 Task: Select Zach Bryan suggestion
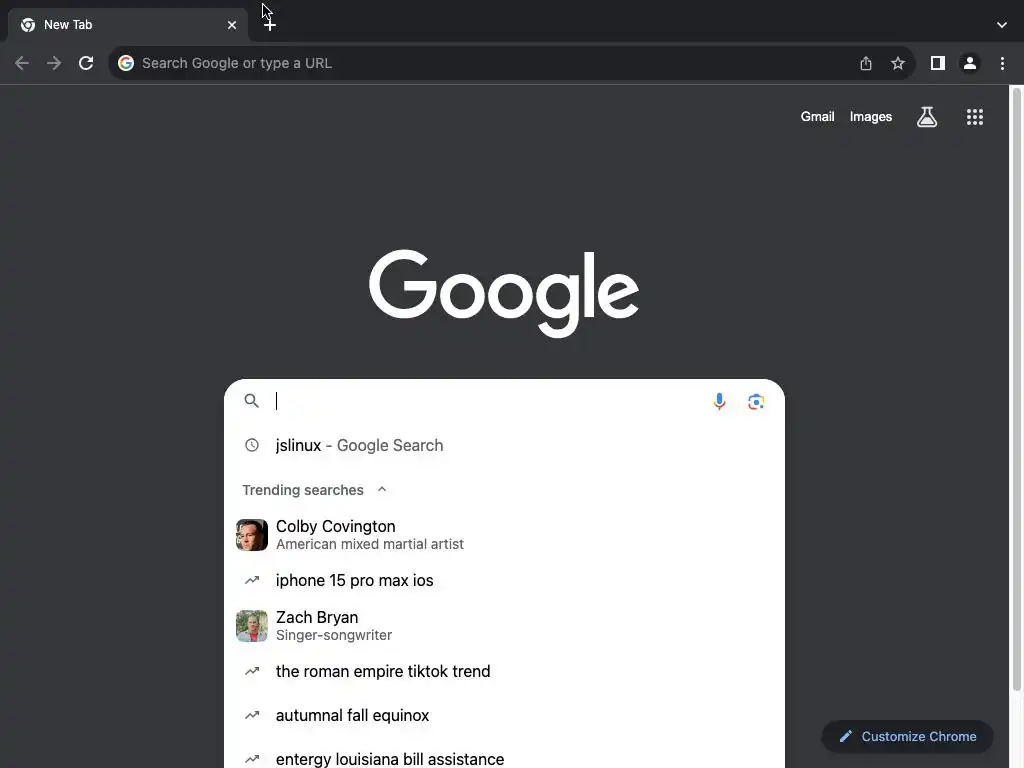coord(504,626)
